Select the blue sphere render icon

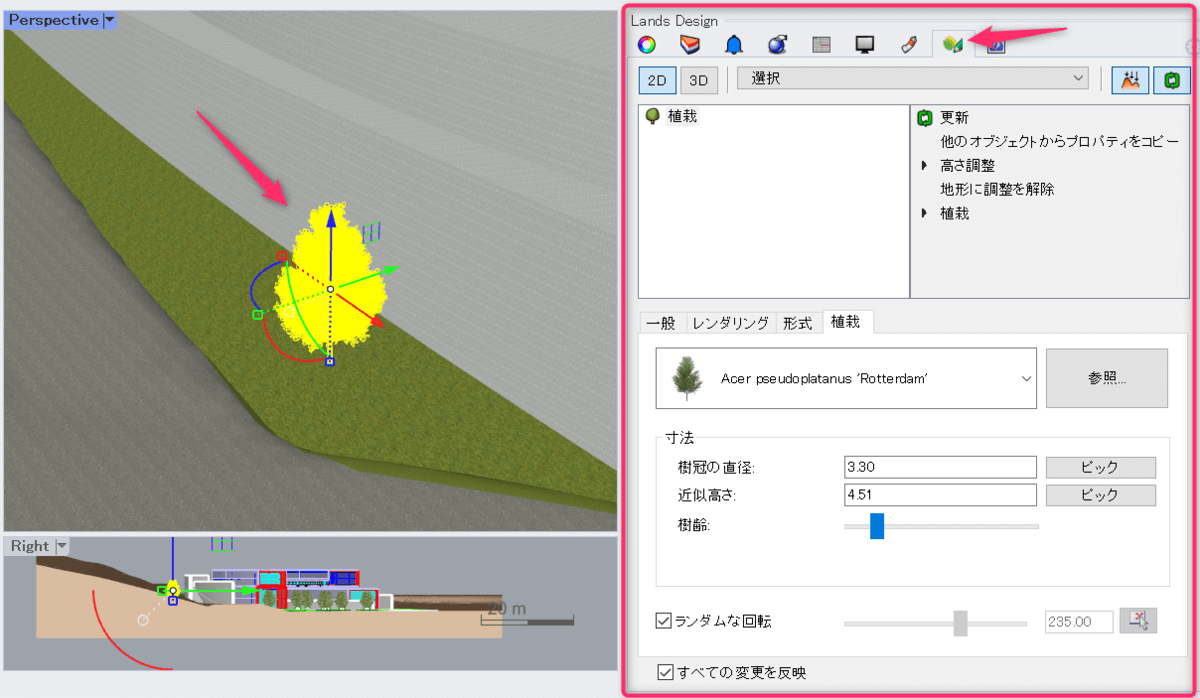coord(777,45)
